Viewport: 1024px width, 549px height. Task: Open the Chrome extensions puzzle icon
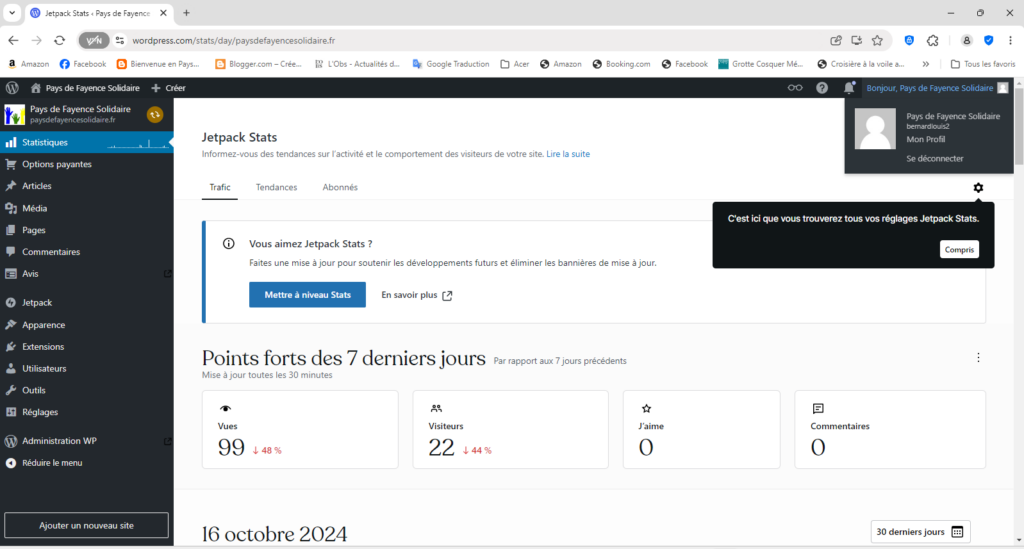(x=932, y=40)
